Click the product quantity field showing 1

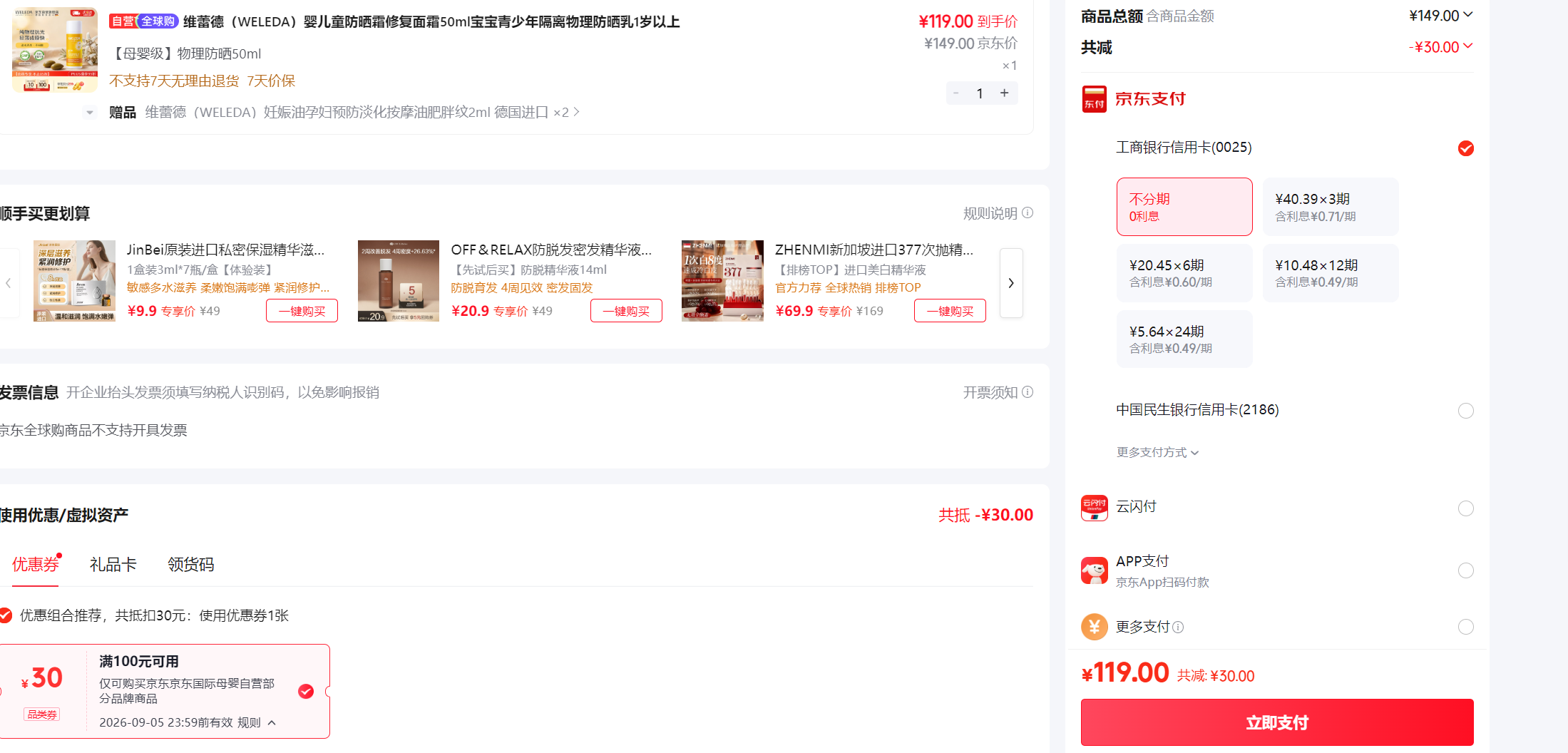(x=980, y=93)
